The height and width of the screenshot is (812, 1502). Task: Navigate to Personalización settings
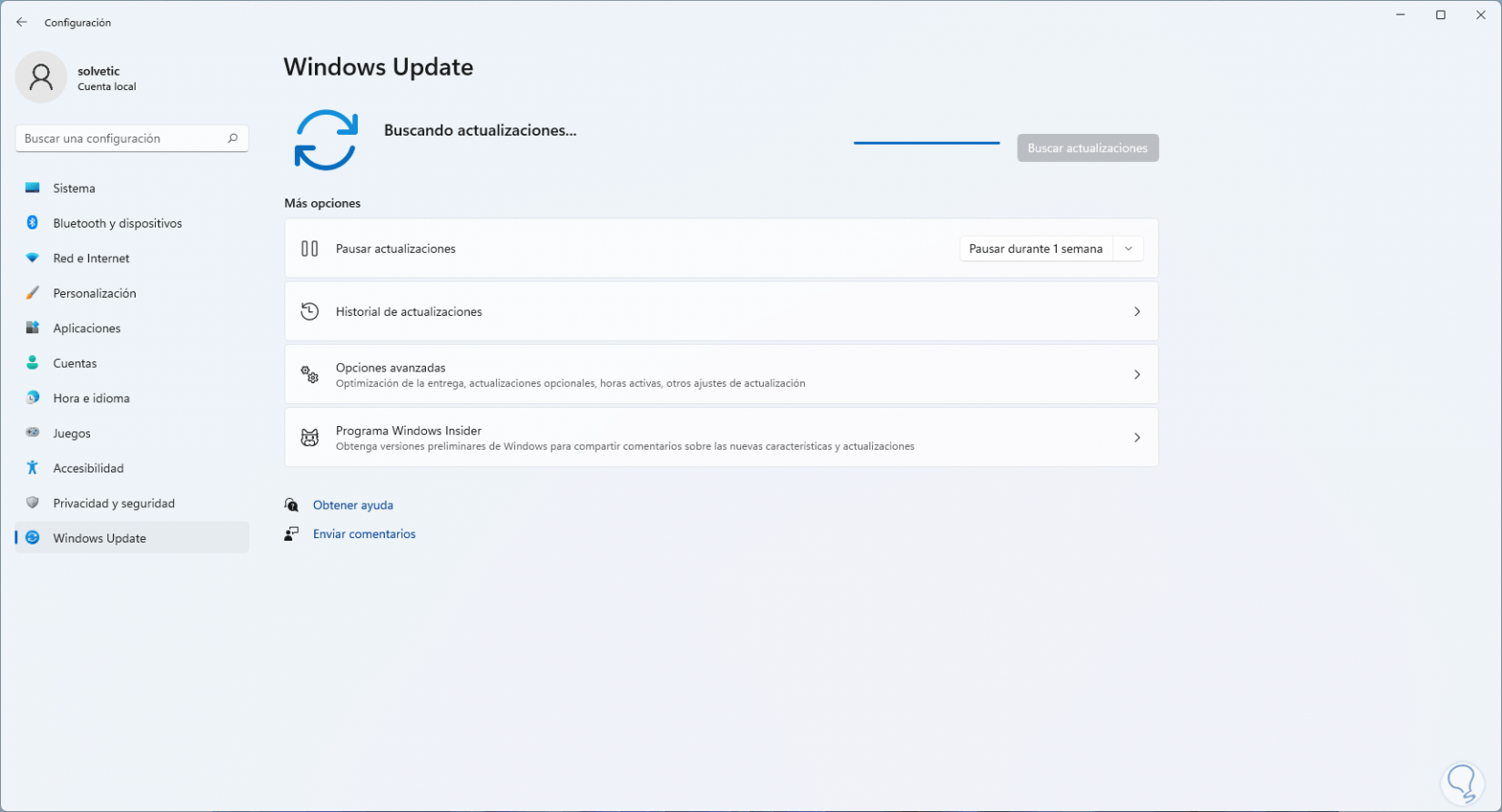(x=132, y=293)
